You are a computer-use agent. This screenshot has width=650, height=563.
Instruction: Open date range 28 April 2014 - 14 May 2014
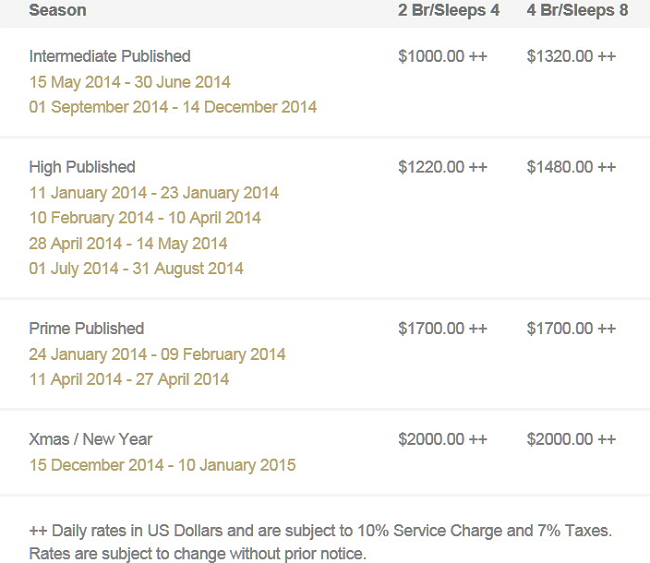tap(128, 243)
